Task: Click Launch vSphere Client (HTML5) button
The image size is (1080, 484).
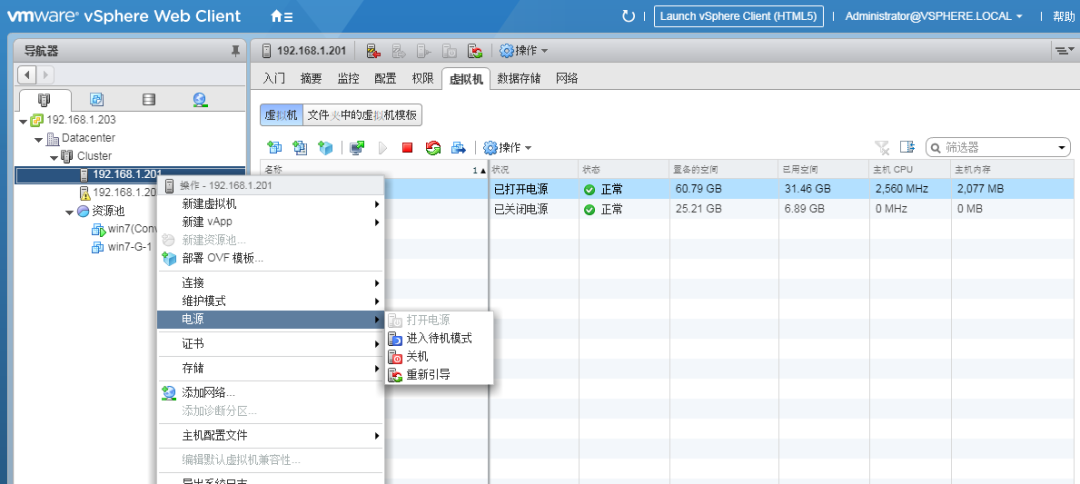Action: (738, 17)
